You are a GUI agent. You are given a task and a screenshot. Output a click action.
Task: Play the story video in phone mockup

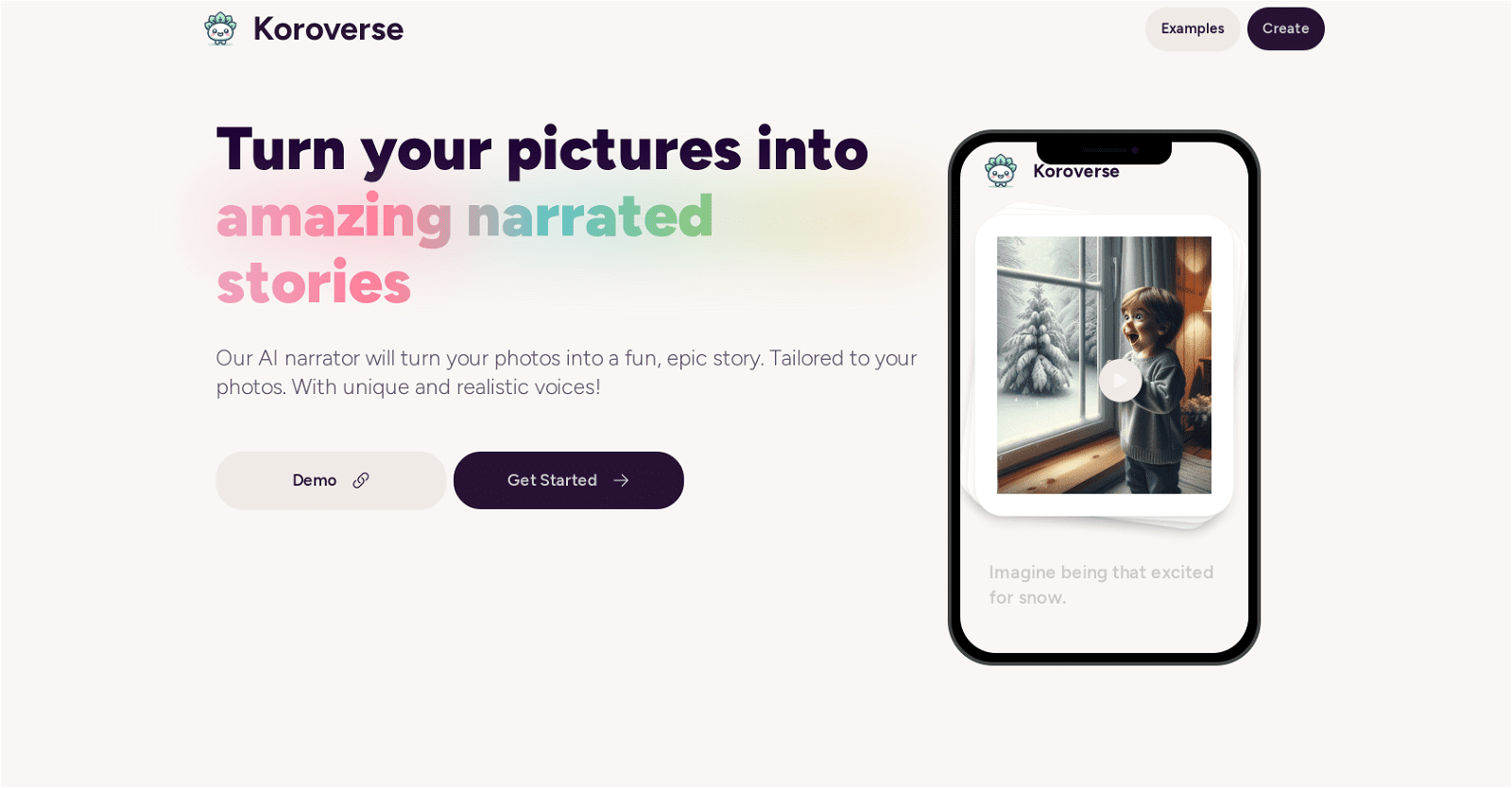(x=1120, y=381)
